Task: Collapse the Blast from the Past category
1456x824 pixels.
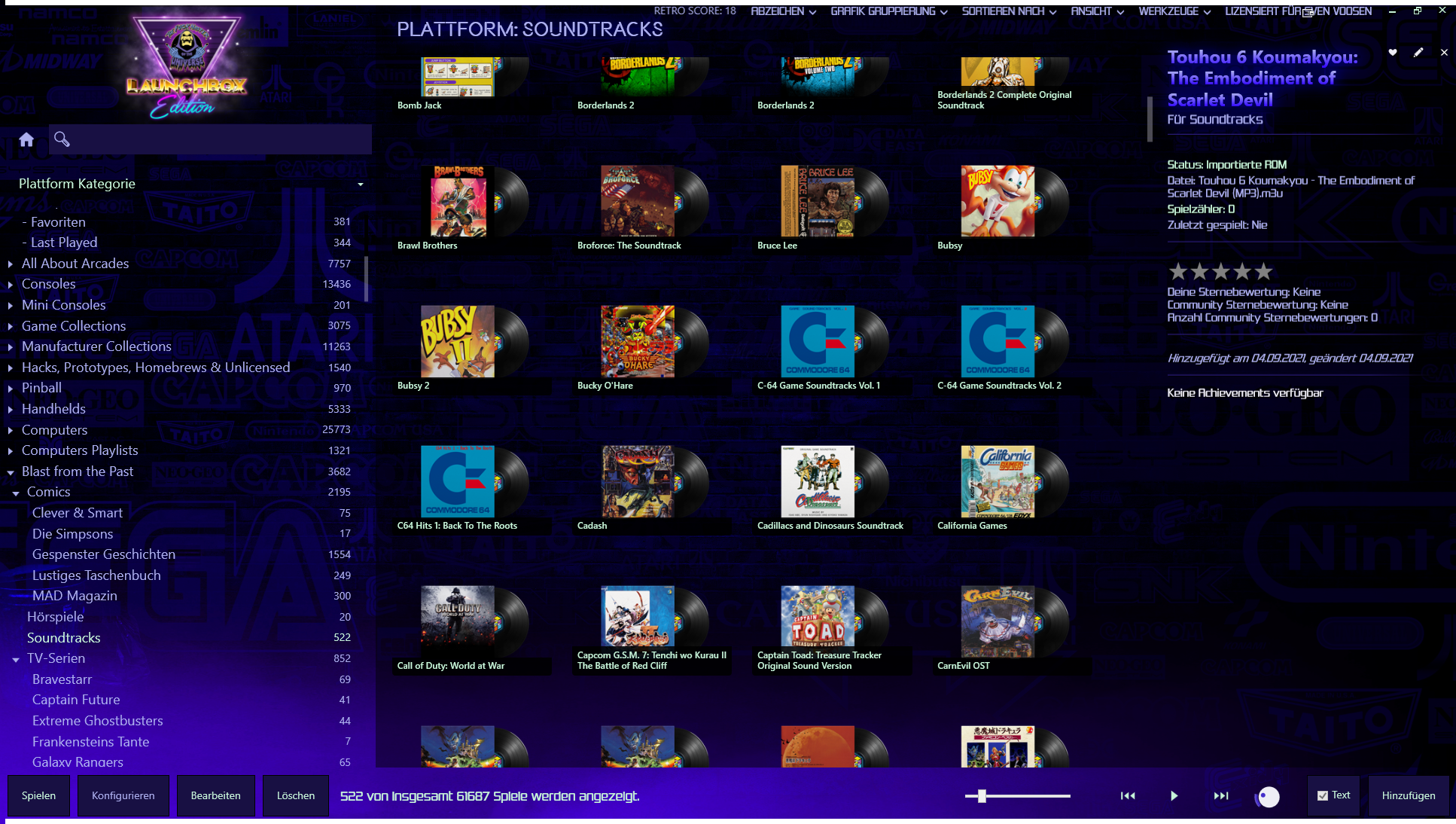Action: point(10,472)
